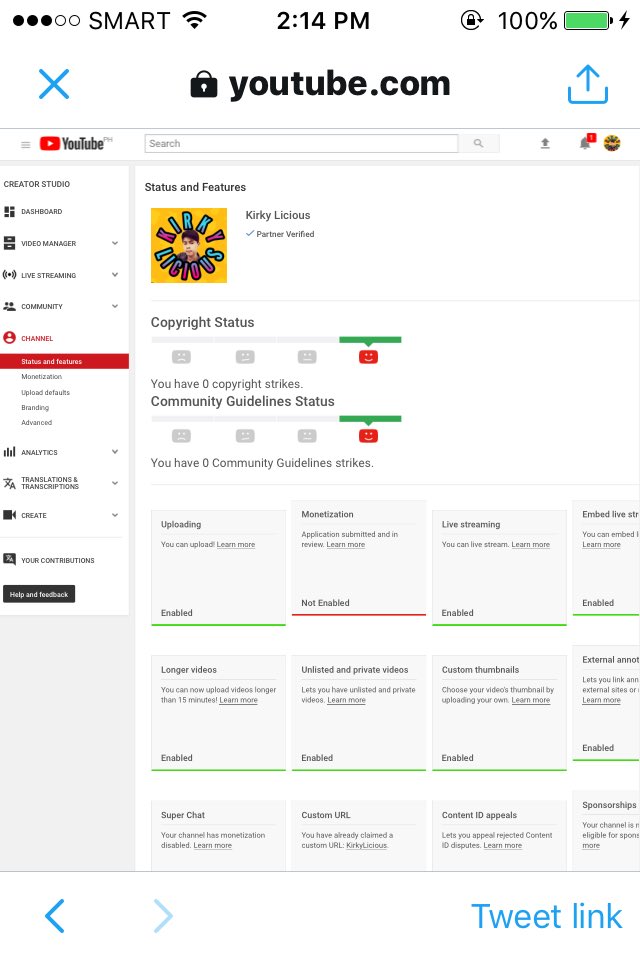Viewport: 640px width, 960px height.
Task: Click the Live Streaming icon
Action: 9,275
